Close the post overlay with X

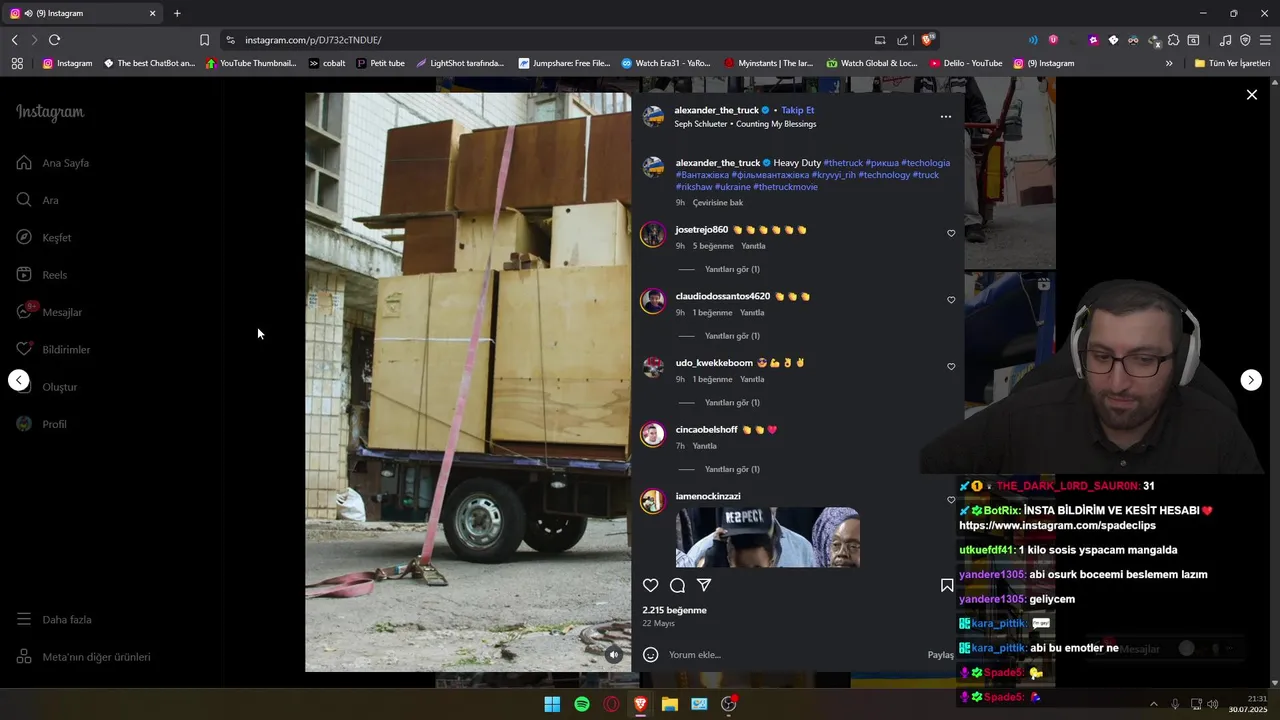pos(1252,95)
